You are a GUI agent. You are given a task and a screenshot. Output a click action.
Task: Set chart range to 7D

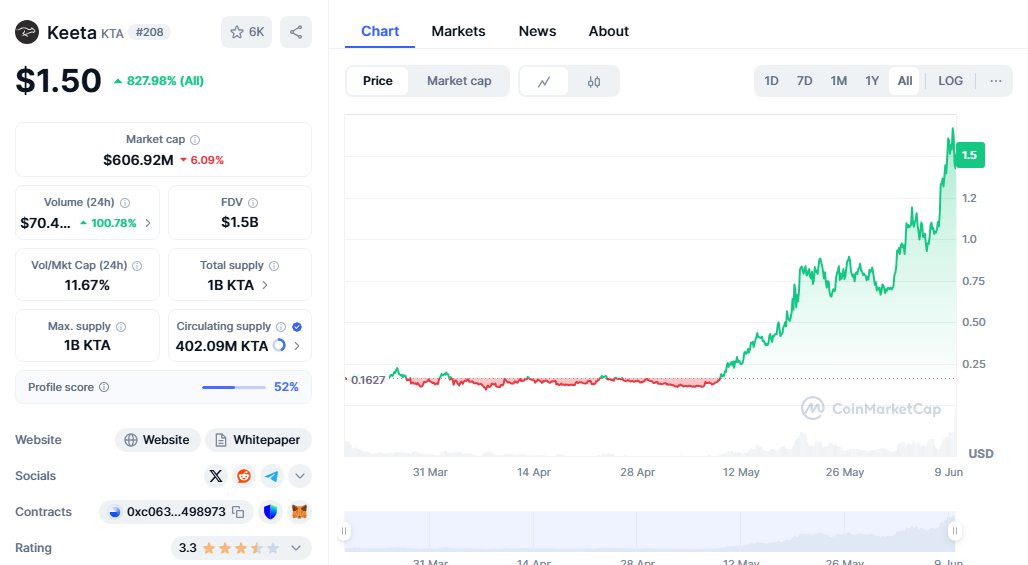804,81
